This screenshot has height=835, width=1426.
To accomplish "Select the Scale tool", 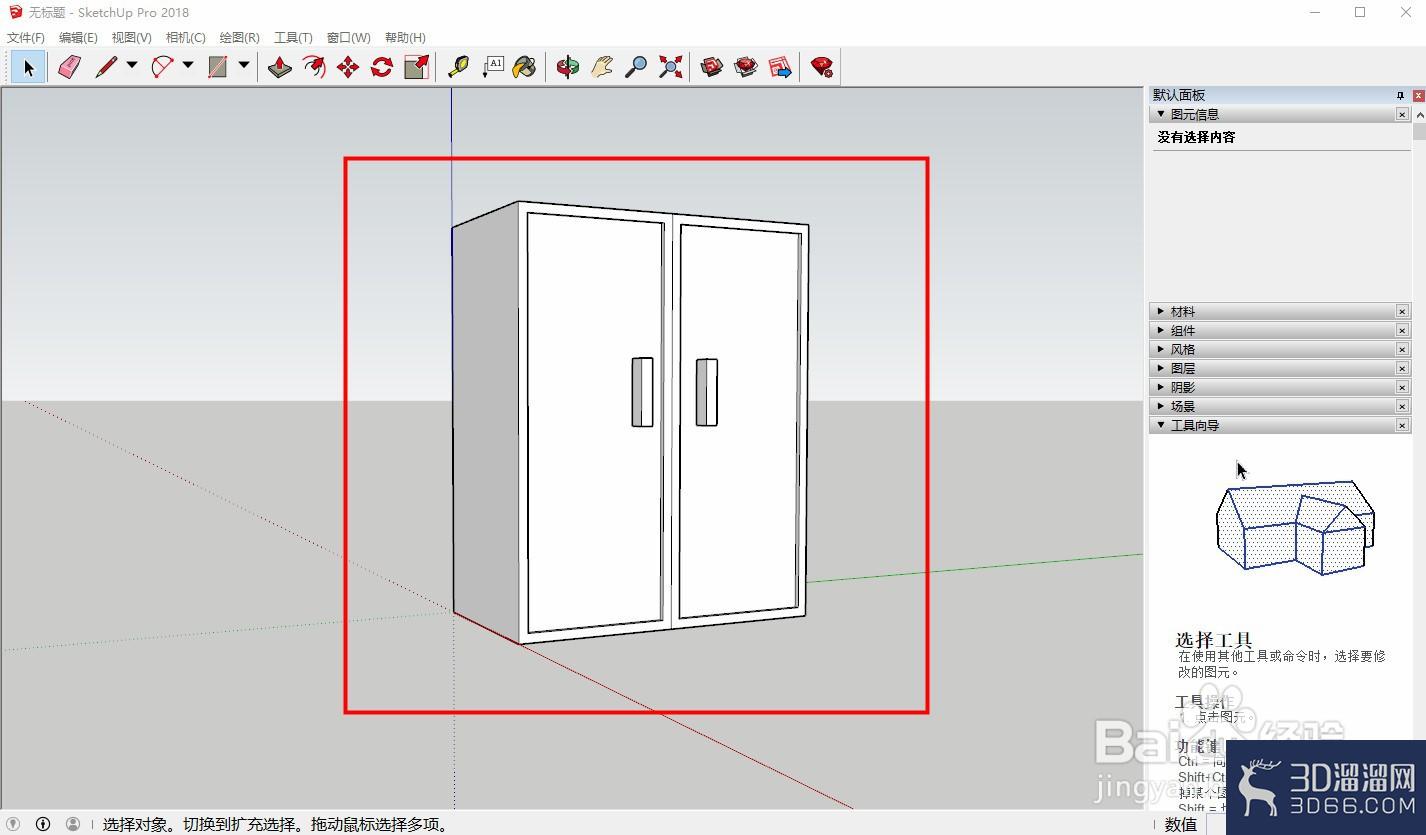I will [416, 67].
